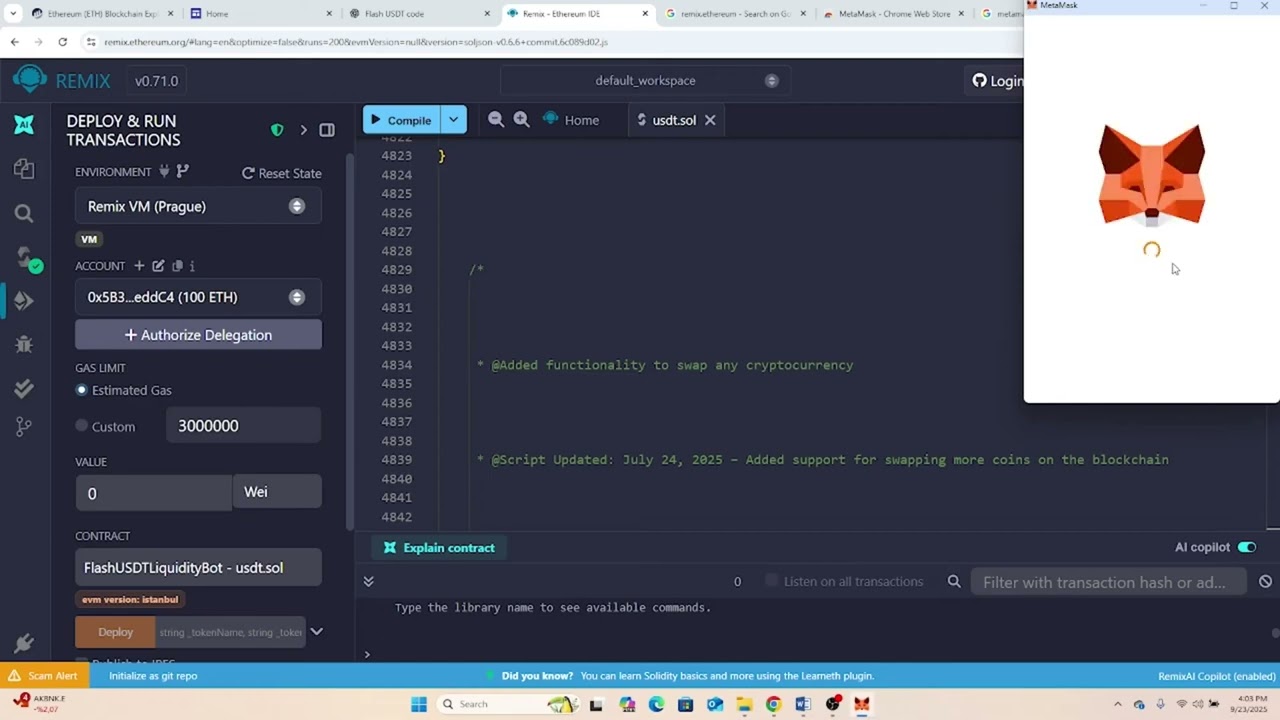The image size is (1280, 720).
Task: Click the Remix logo
Action: 30,81
